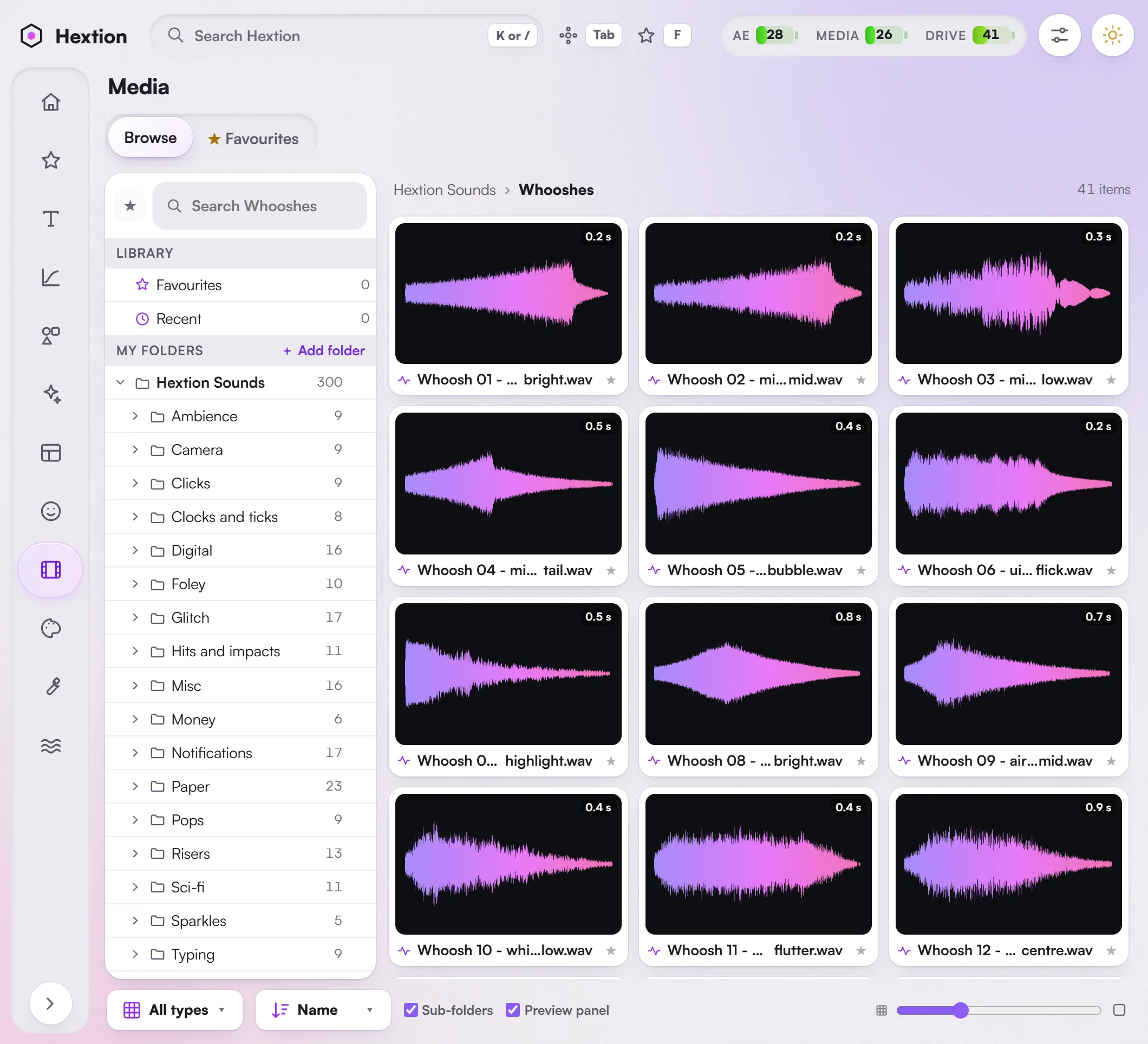Switch to the Favourites tab

(253, 139)
